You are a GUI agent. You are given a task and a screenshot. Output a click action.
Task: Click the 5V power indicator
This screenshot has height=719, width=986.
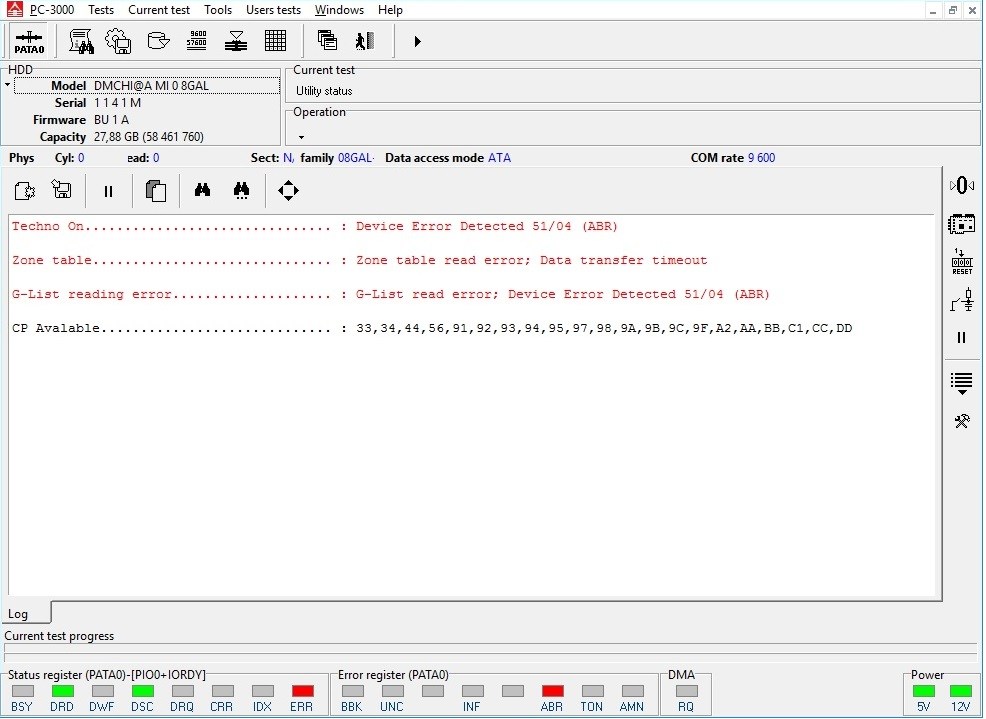[x=924, y=691]
